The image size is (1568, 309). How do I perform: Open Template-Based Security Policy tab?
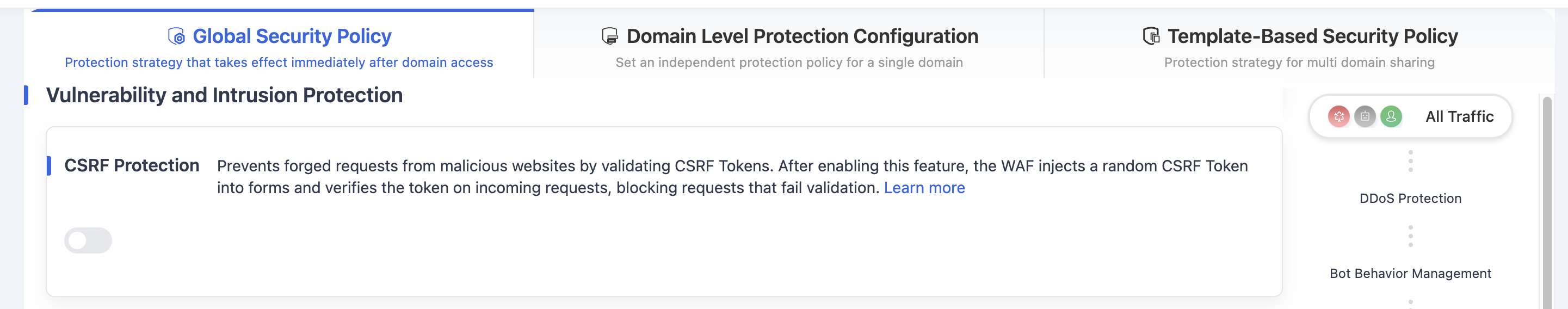pos(1300,45)
